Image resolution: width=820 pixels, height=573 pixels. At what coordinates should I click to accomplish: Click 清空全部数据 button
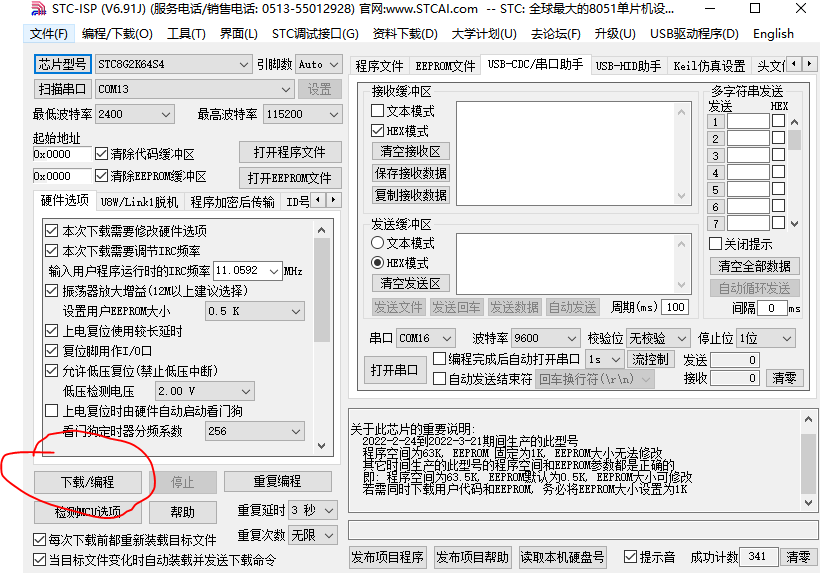tap(754, 266)
